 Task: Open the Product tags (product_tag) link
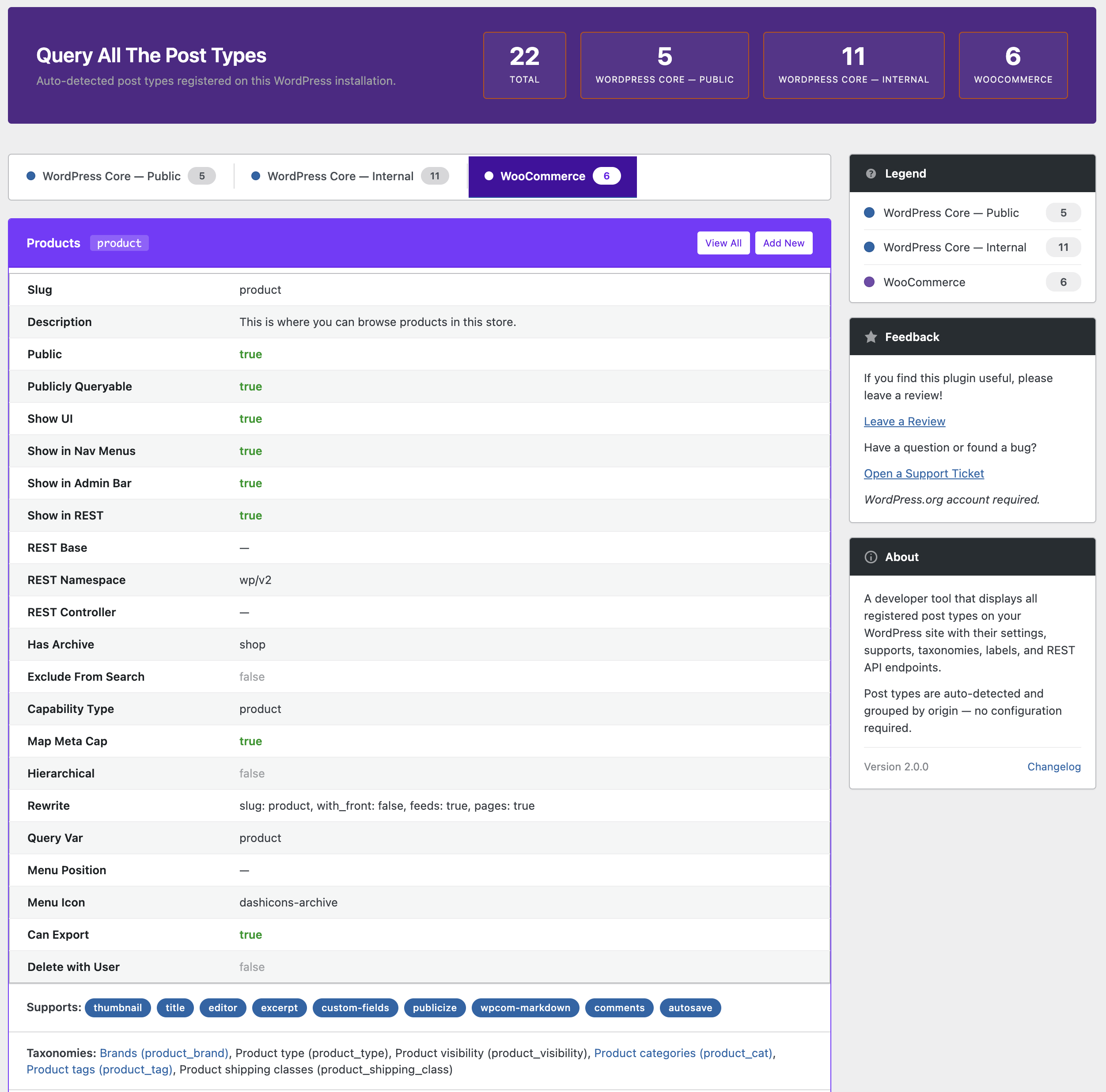[99, 1069]
